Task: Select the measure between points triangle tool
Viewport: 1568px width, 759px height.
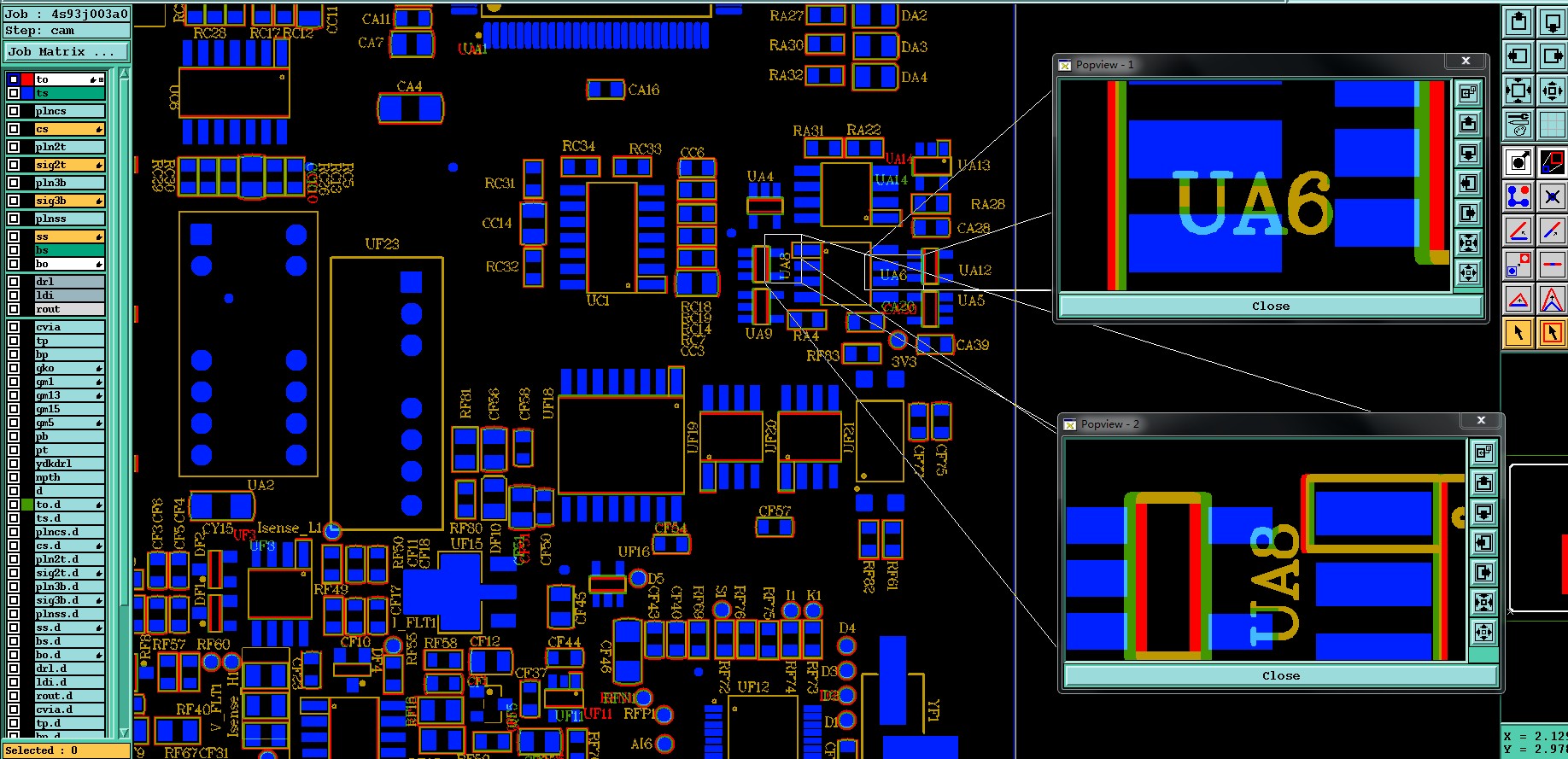Action: (x=1518, y=300)
